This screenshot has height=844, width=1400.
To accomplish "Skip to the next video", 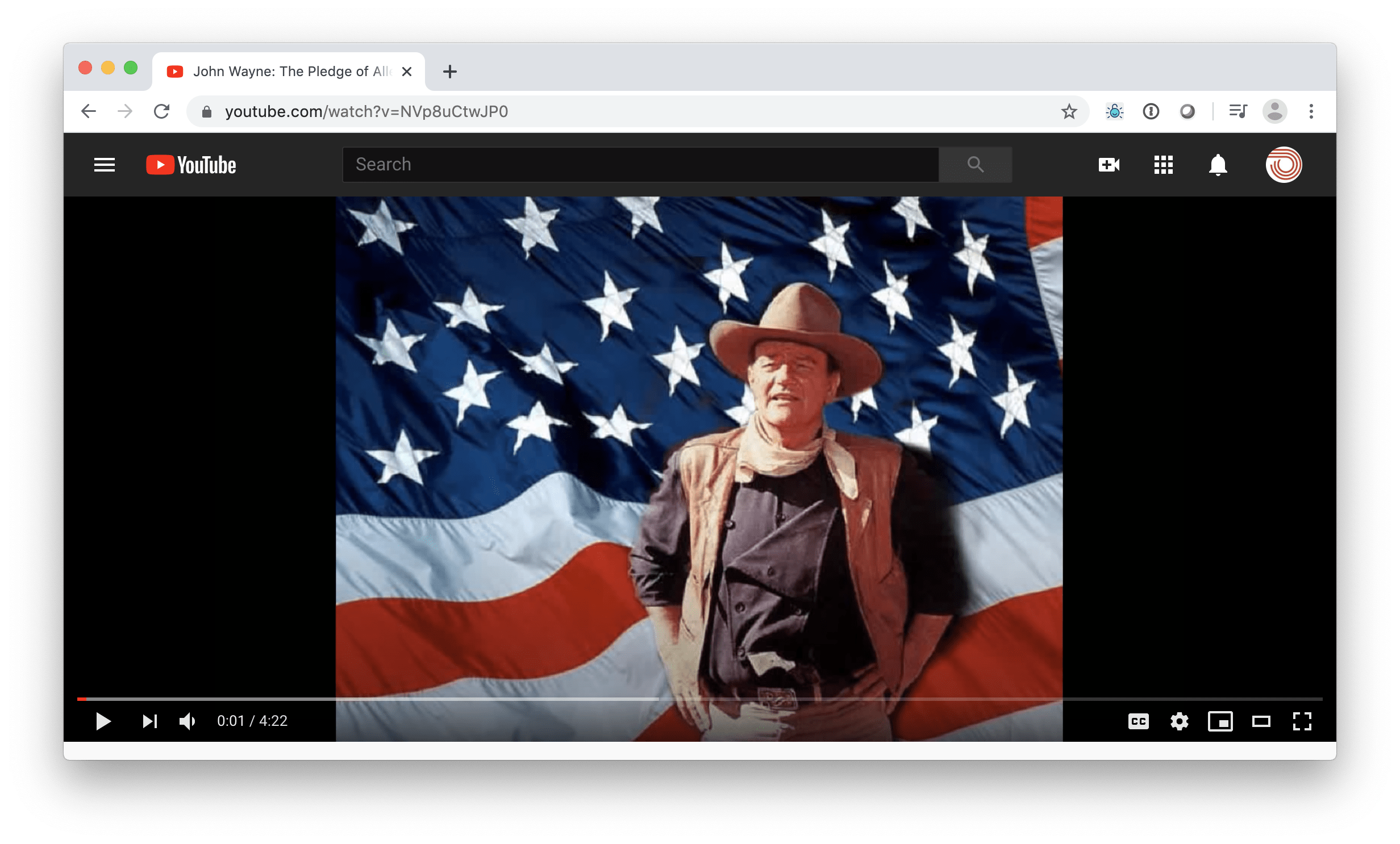I will pyautogui.click(x=150, y=721).
